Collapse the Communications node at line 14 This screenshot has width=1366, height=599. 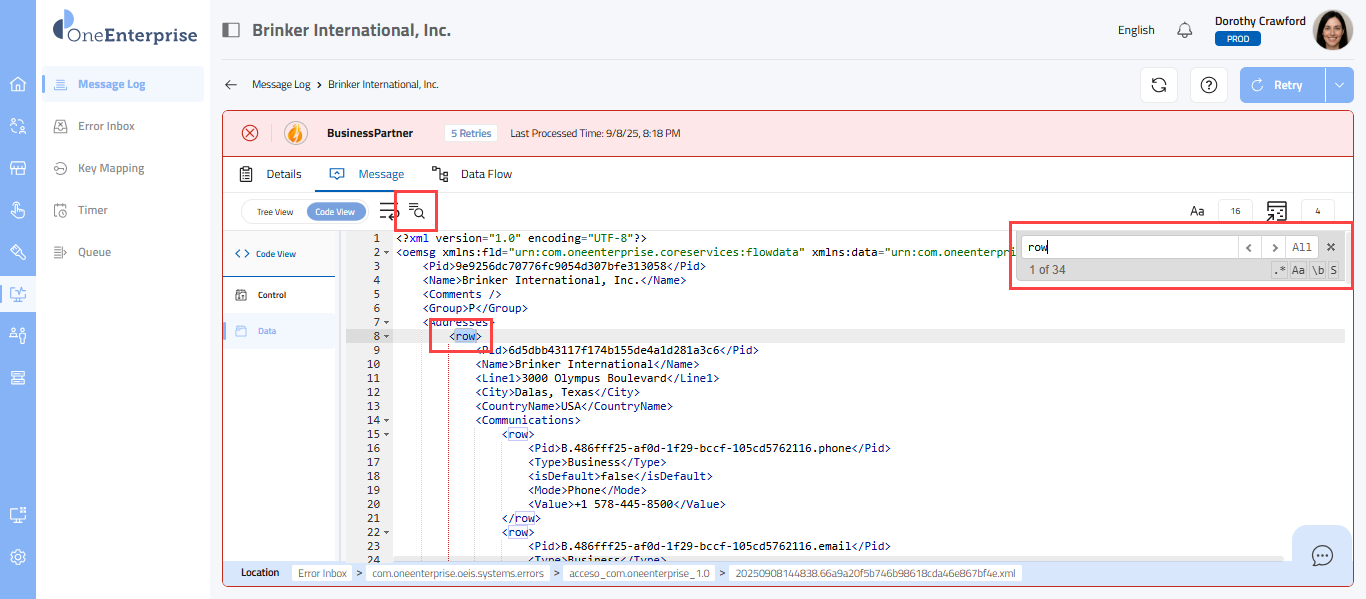(387, 421)
